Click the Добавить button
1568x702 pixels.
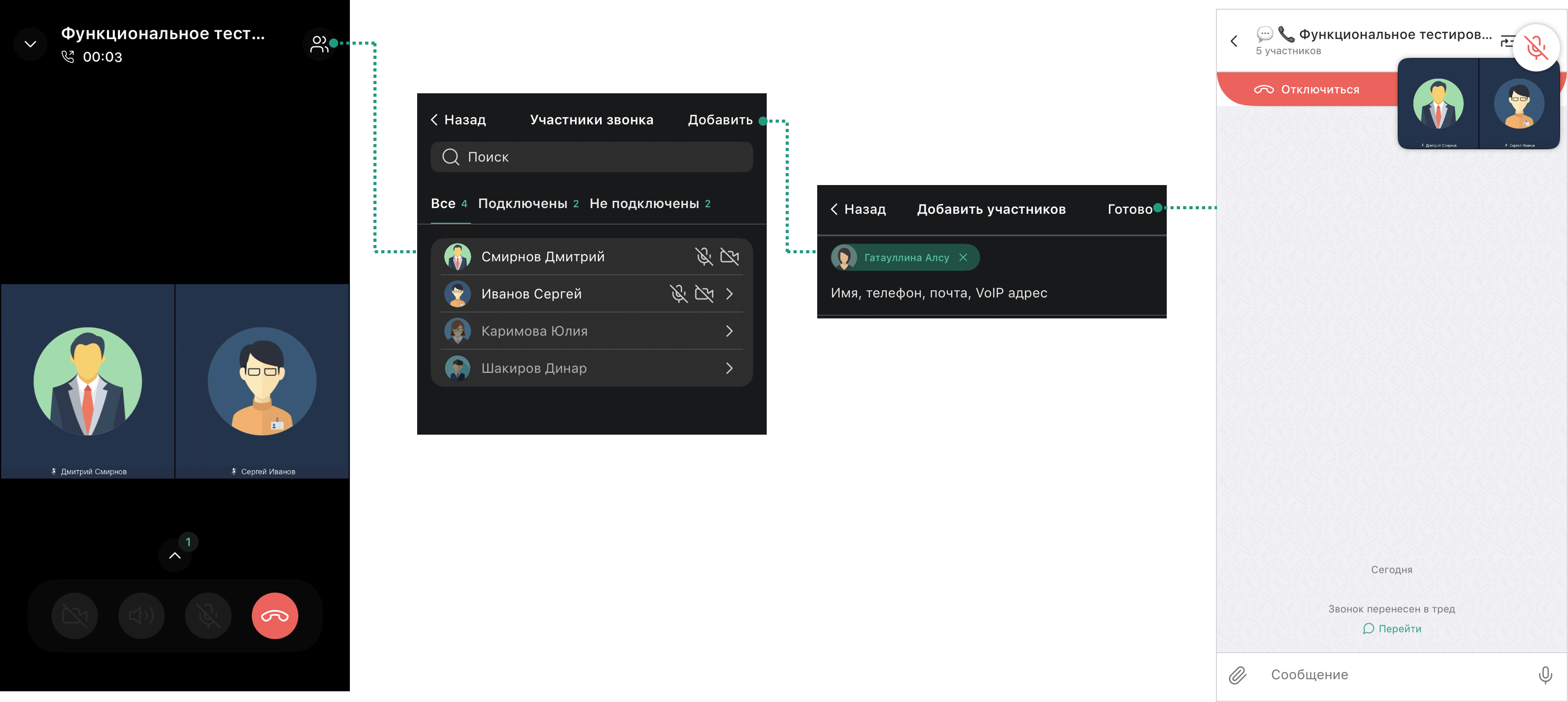point(720,120)
